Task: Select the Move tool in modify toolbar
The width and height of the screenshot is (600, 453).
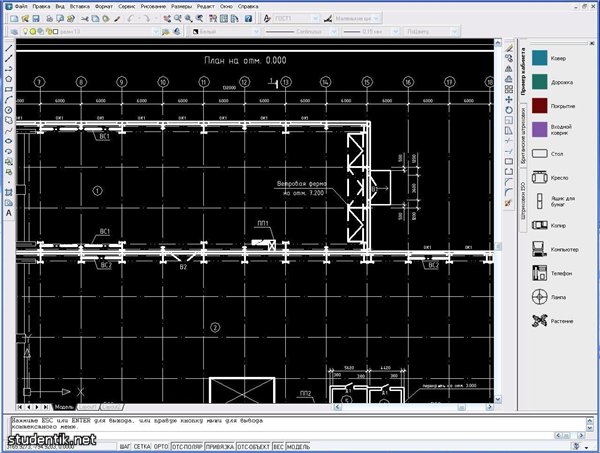Action: click(x=509, y=100)
